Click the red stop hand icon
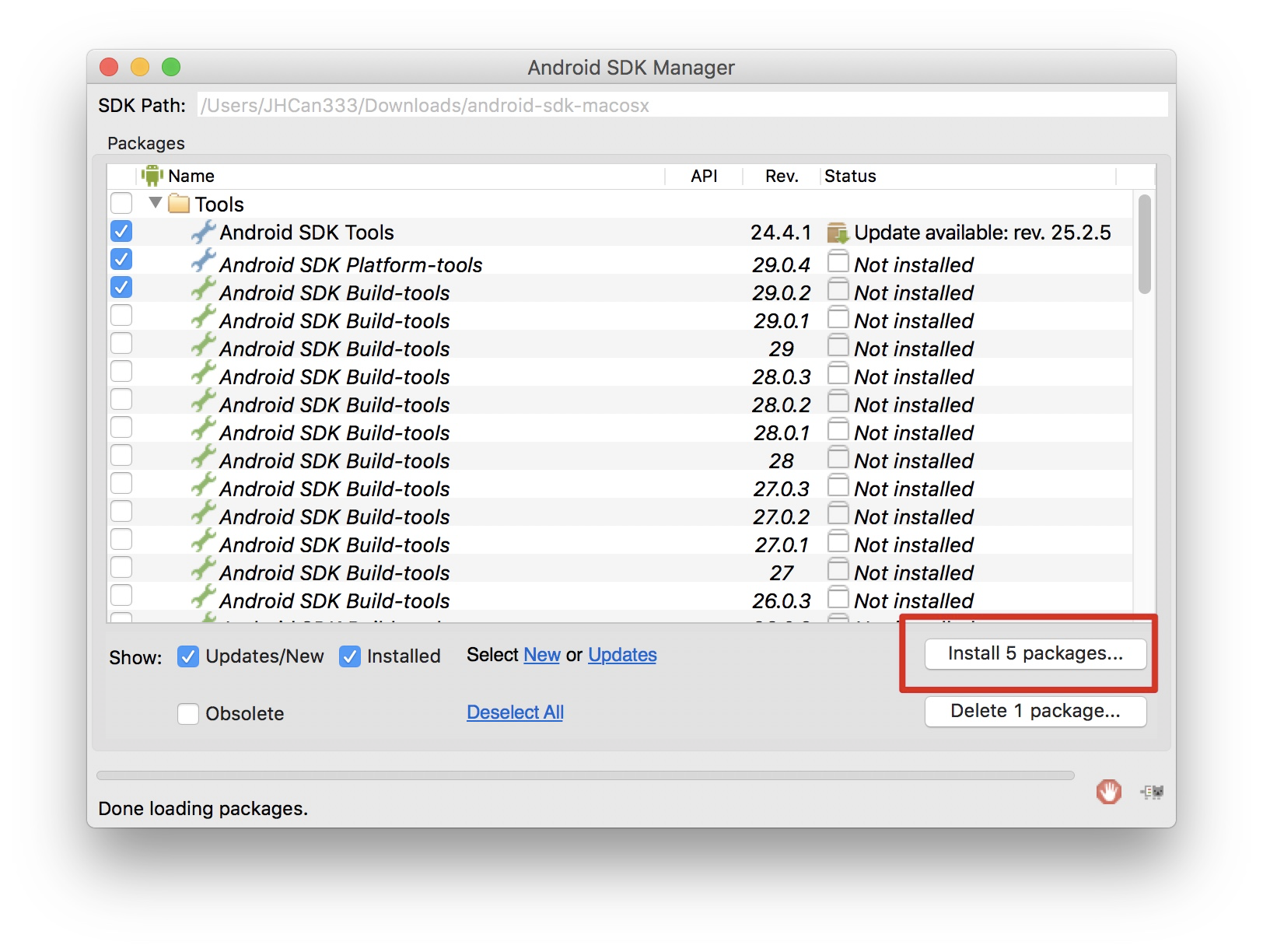The image size is (1263, 952). point(1109,792)
